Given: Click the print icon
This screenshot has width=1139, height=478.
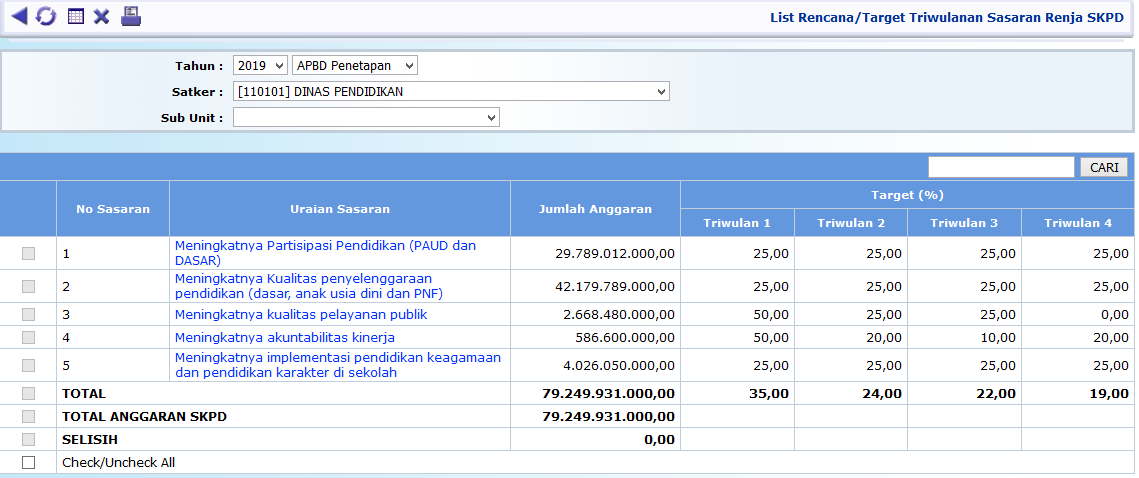Looking at the screenshot, I should pos(131,16).
